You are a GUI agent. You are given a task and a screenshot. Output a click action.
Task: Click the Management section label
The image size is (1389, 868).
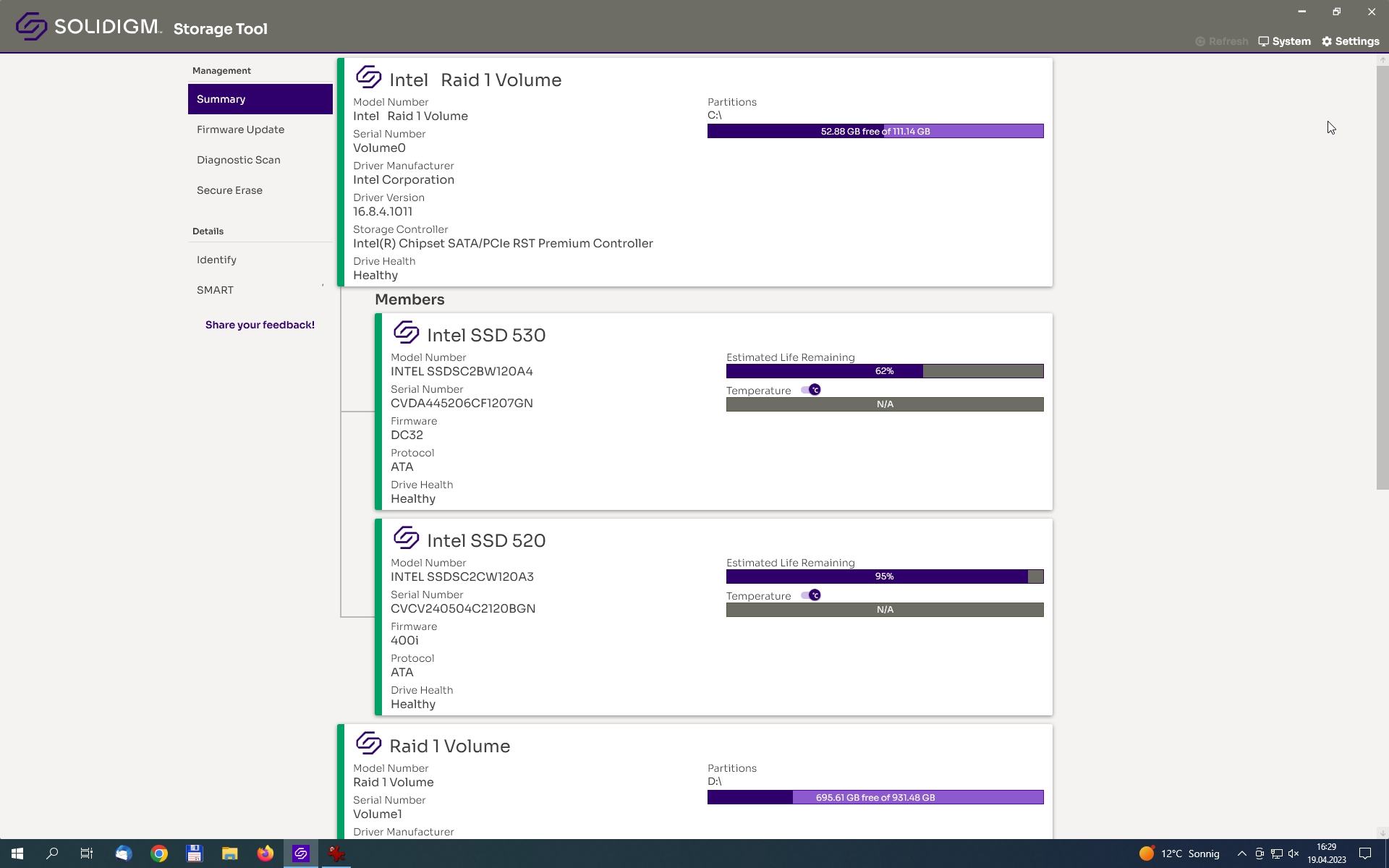(221, 70)
